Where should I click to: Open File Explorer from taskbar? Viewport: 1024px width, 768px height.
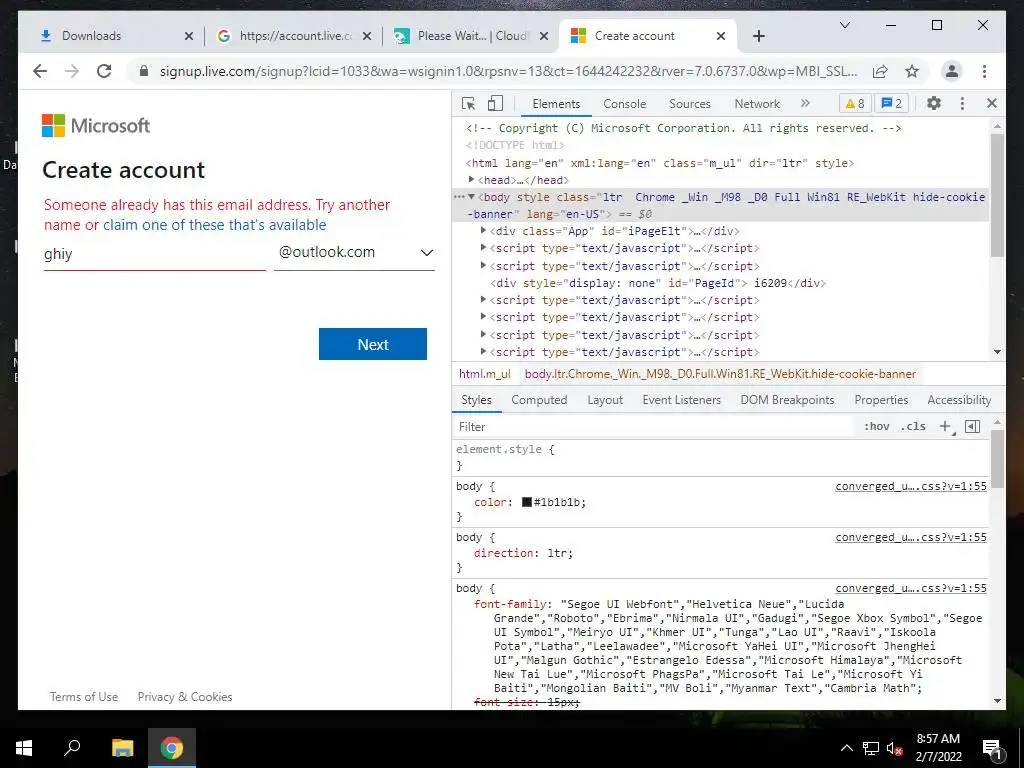(122, 748)
